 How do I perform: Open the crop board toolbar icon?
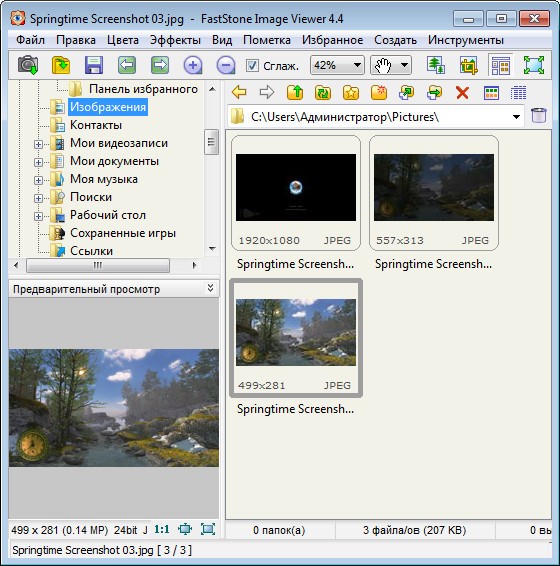coord(468,65)
